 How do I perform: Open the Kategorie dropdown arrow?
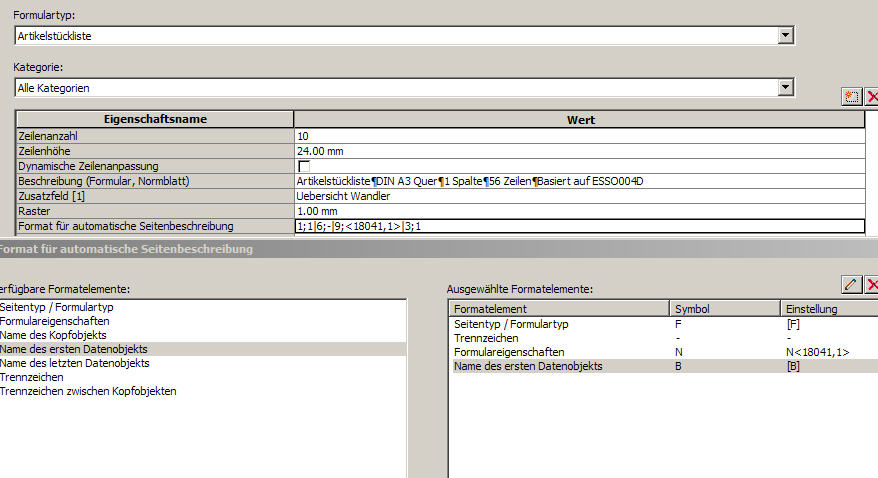pos(785,87)
